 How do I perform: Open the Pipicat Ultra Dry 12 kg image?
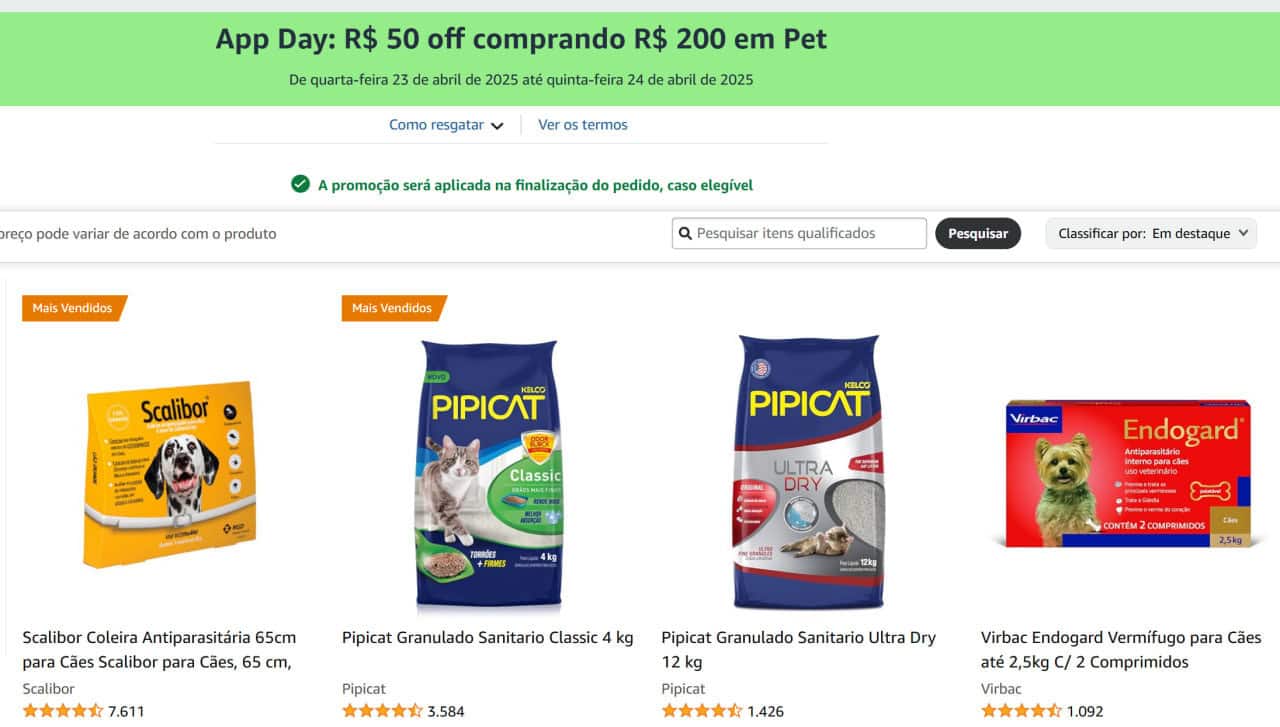[x=808, y=472]
